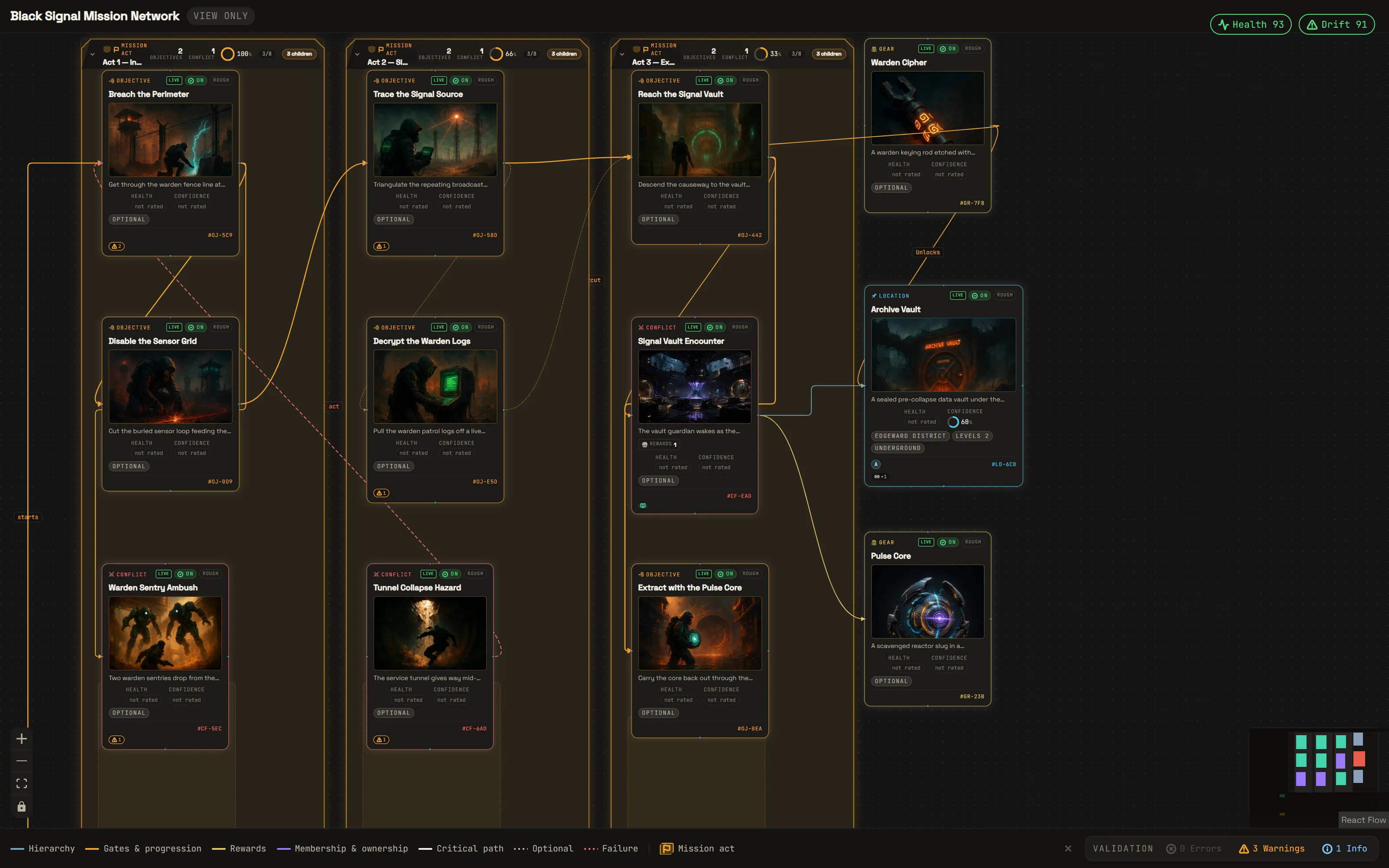The height and width of the screenshot is (868, 1389).
Task: Select the Gates & progression legend entry
Action: click(143, 848)
